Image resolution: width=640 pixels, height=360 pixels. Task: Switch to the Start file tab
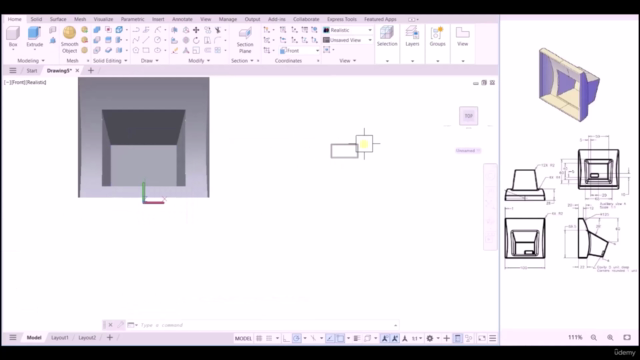coord(32,71)
